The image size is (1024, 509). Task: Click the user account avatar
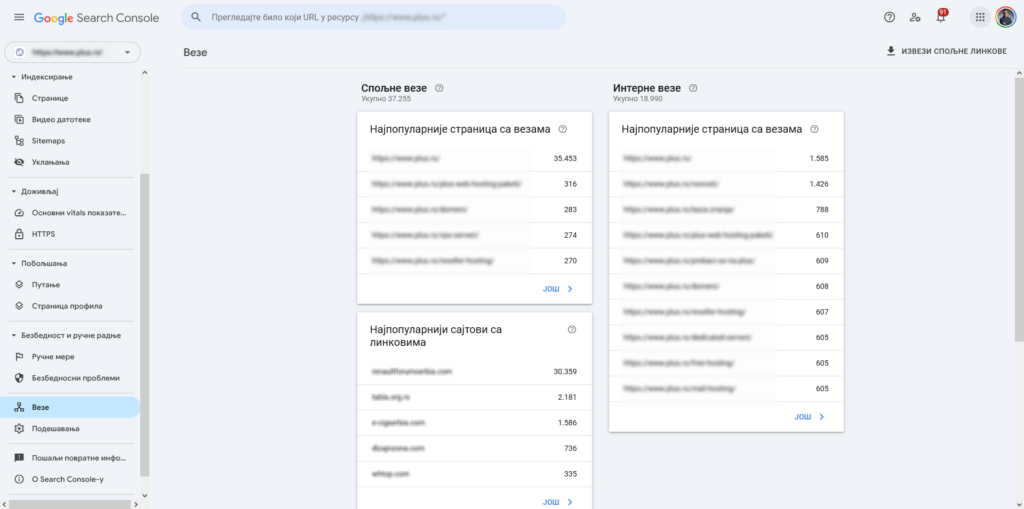click(1005, 17)
